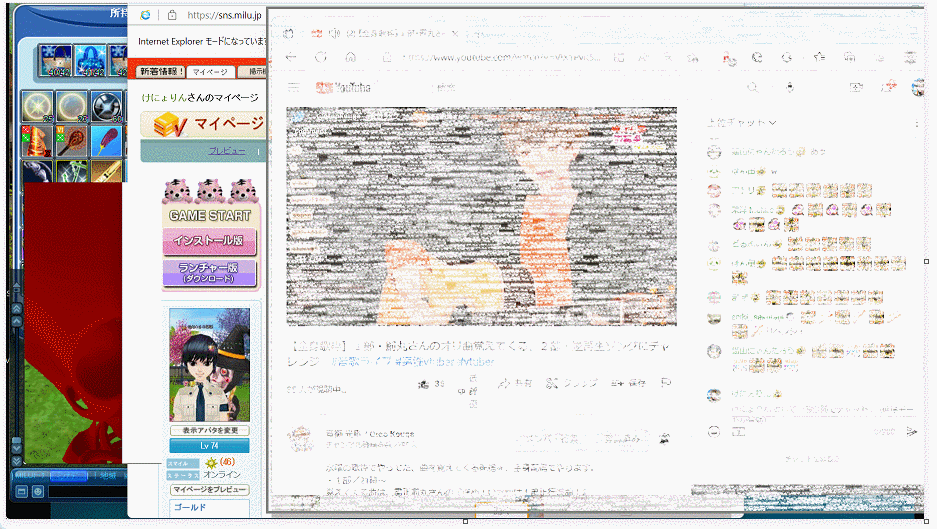Create a clip of the video

tap(571, 383)
